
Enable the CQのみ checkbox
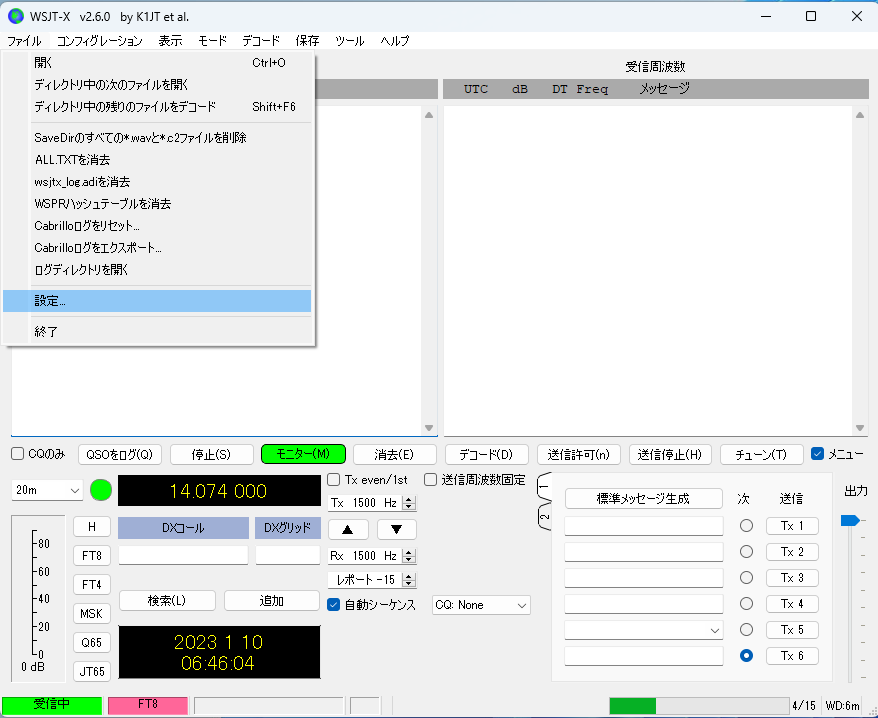(x=18, y=454)
